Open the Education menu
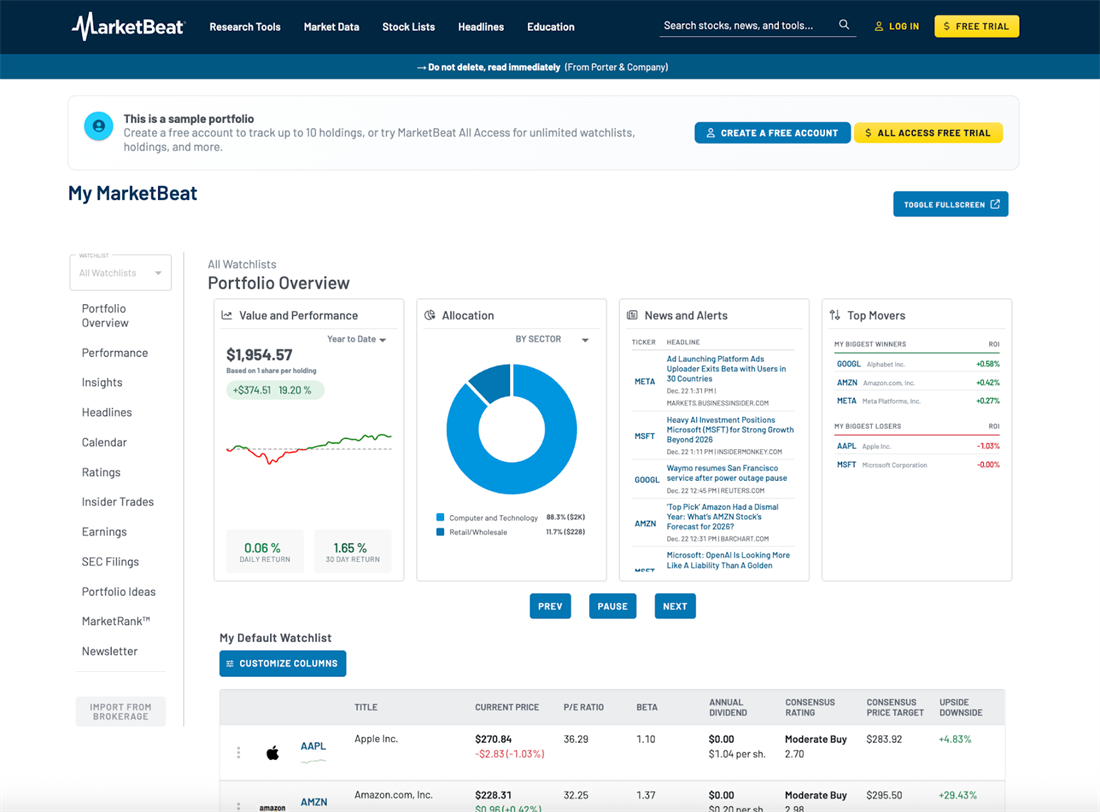The width and height of the screenshot is (1100, 812). 551,27
